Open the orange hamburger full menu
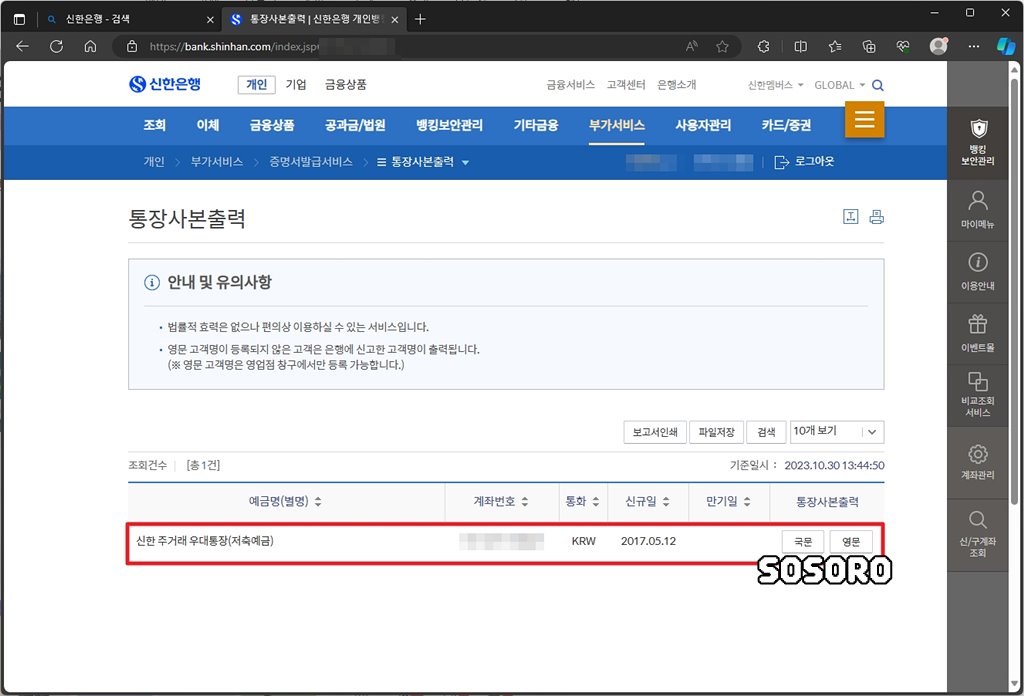The width and height of the screenshot is (1024, 696). click(864, 119)
